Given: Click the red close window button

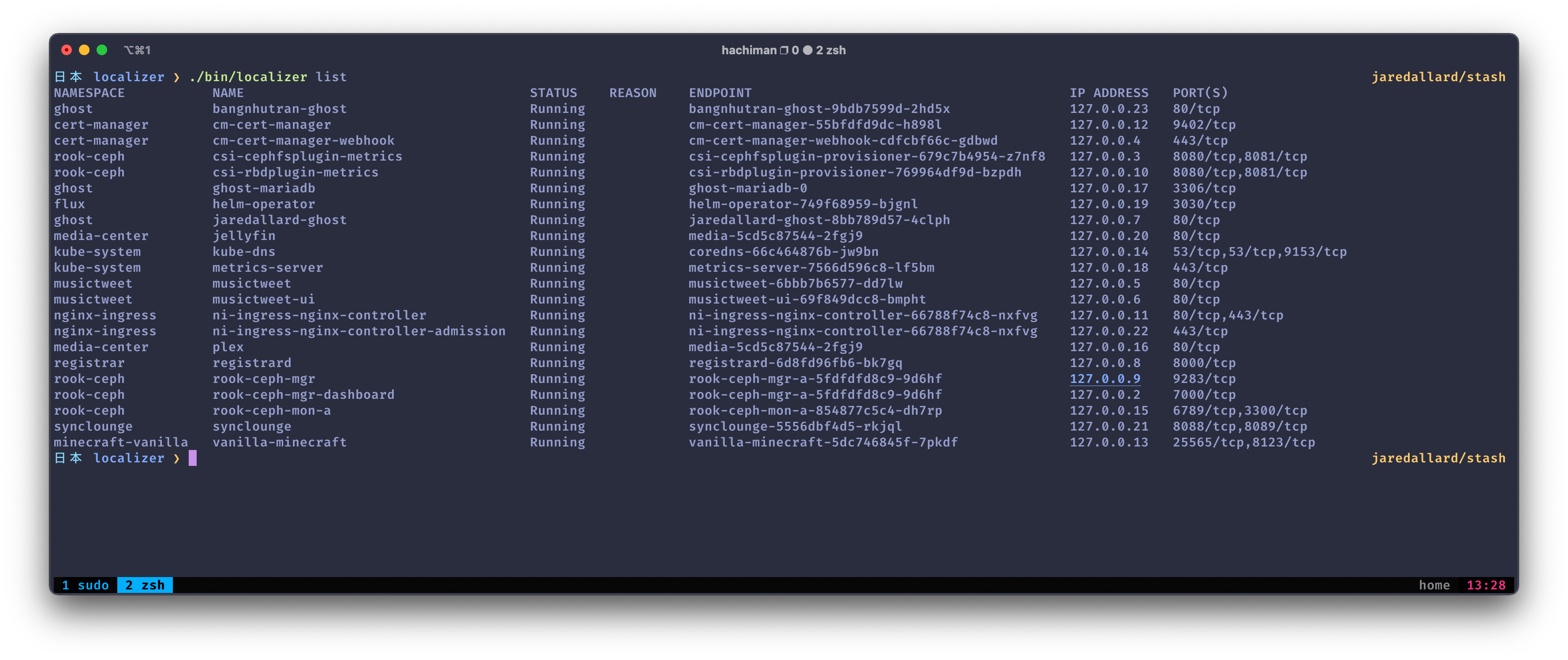Looking at the screenshot, I should click(x=67, y=50).
